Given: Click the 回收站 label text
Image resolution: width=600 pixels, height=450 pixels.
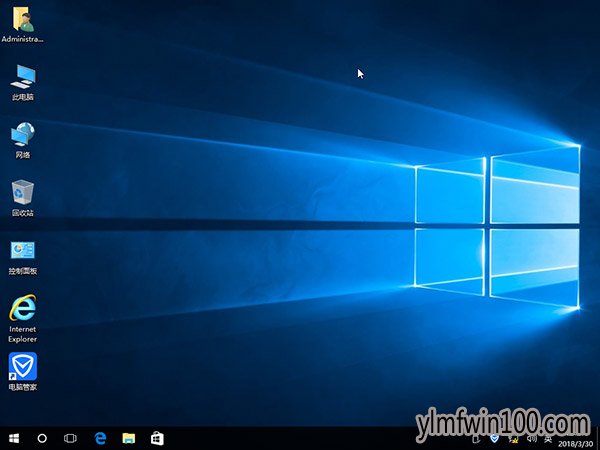Looking at the screenshot, I should tap(23, 213).
